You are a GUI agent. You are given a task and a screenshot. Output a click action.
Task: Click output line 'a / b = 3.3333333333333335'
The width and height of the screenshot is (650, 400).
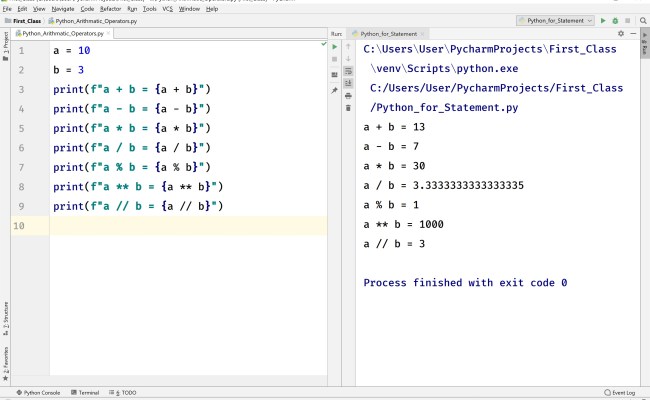(444, 185)
